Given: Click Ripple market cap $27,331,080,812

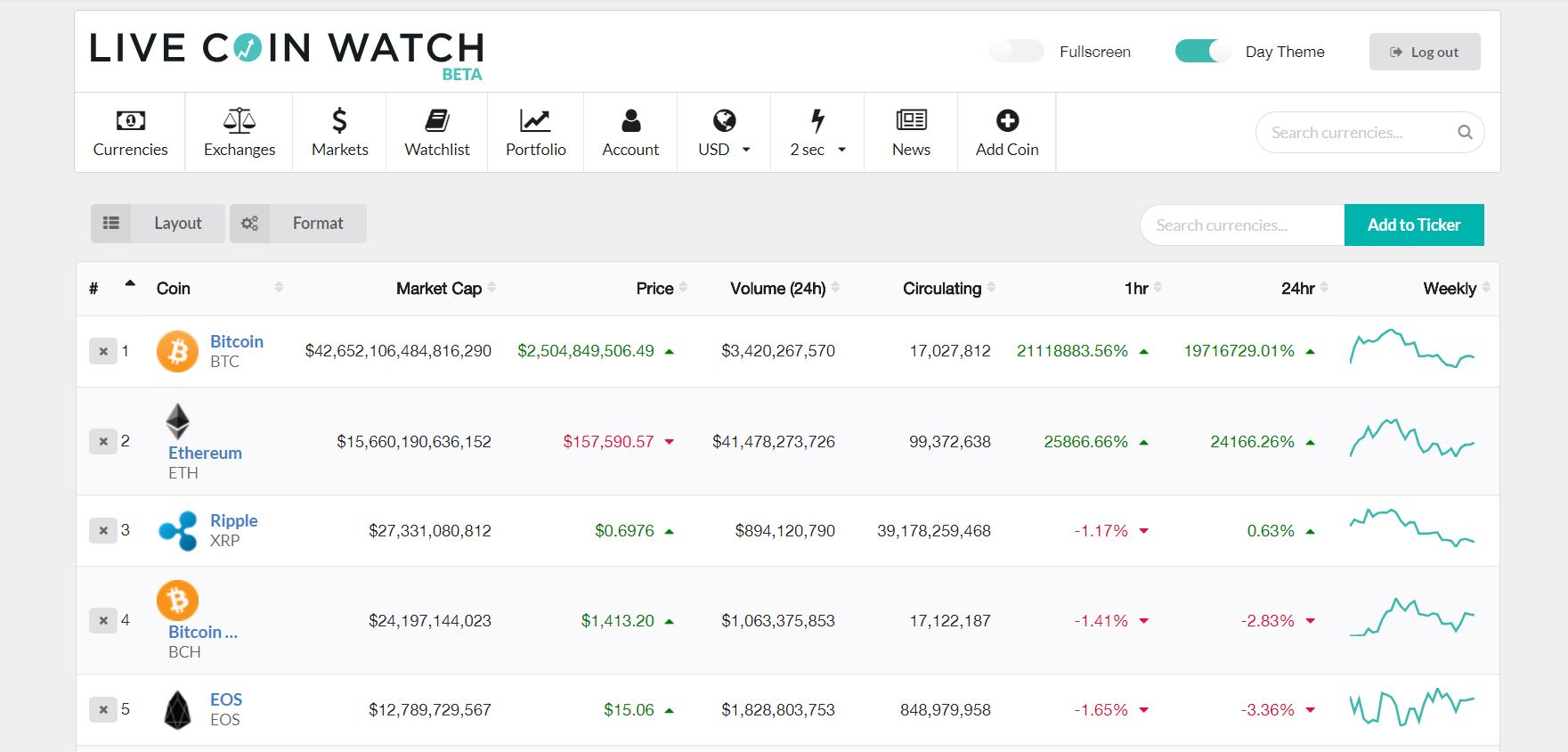Looking at the screenshot, I should [x=430, y=531].
